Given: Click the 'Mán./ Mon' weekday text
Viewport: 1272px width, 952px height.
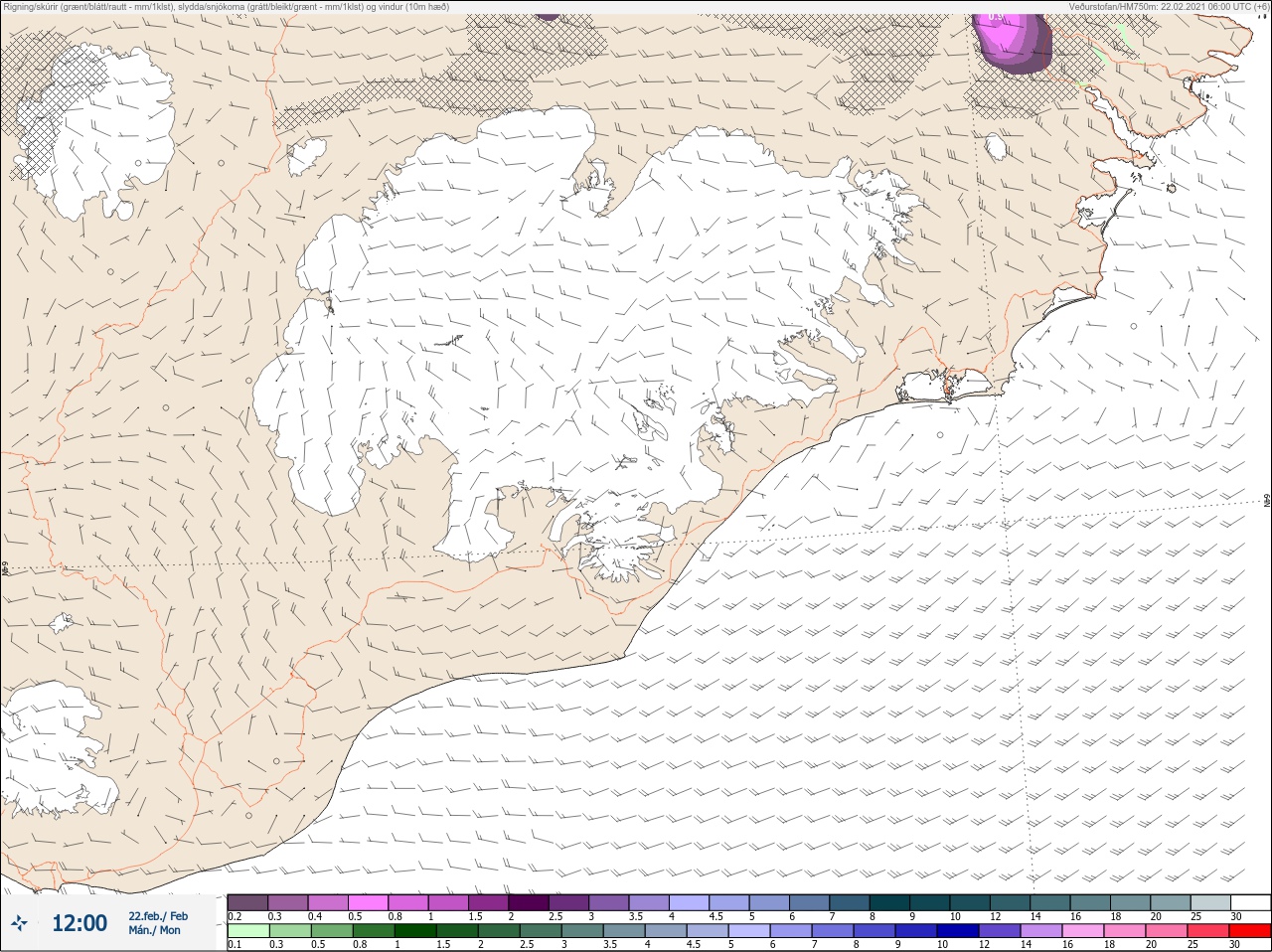Looking at the screenshot, I should (154, 930).
